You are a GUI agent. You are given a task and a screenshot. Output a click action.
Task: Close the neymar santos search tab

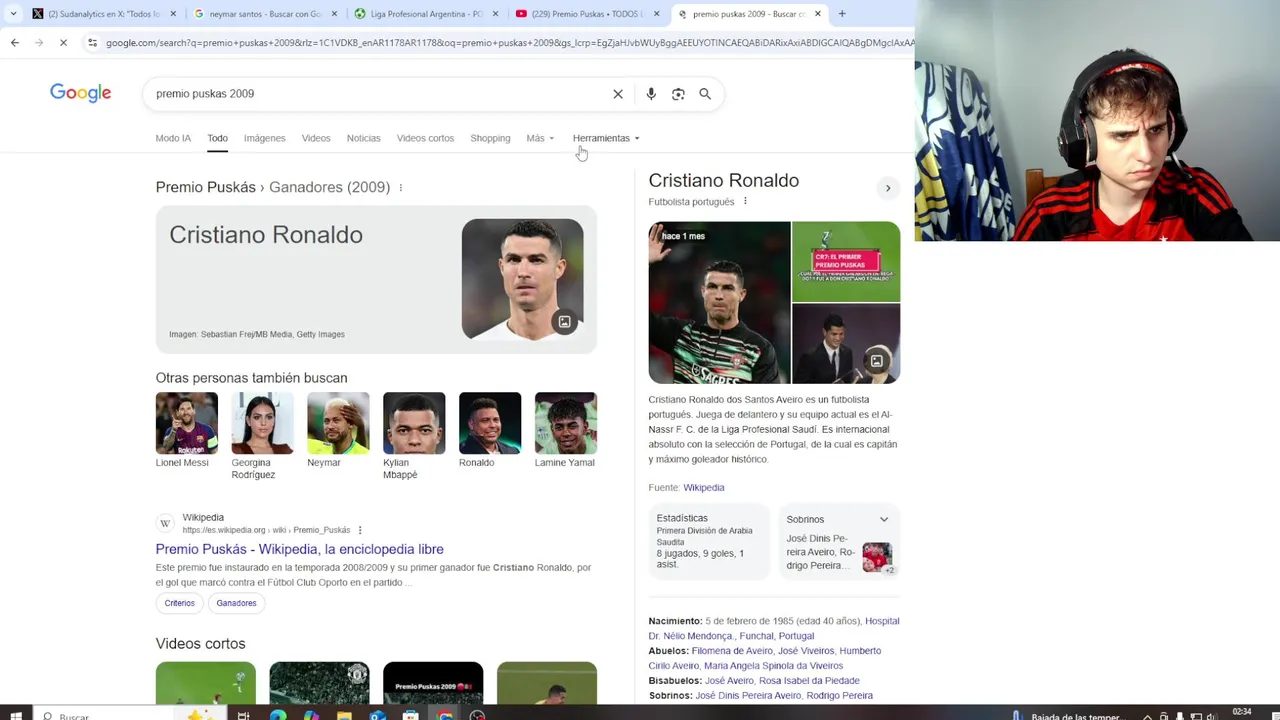(x=333, y=14)
